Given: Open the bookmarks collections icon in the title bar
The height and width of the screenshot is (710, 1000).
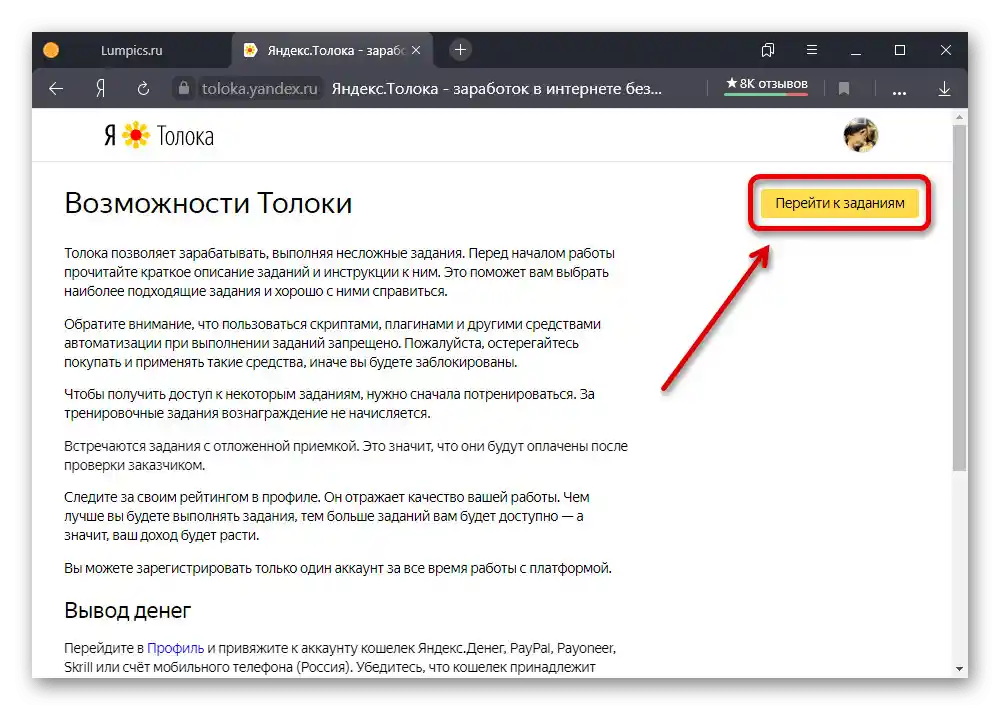Looking at the screenshot, I should tap(768, 50).
